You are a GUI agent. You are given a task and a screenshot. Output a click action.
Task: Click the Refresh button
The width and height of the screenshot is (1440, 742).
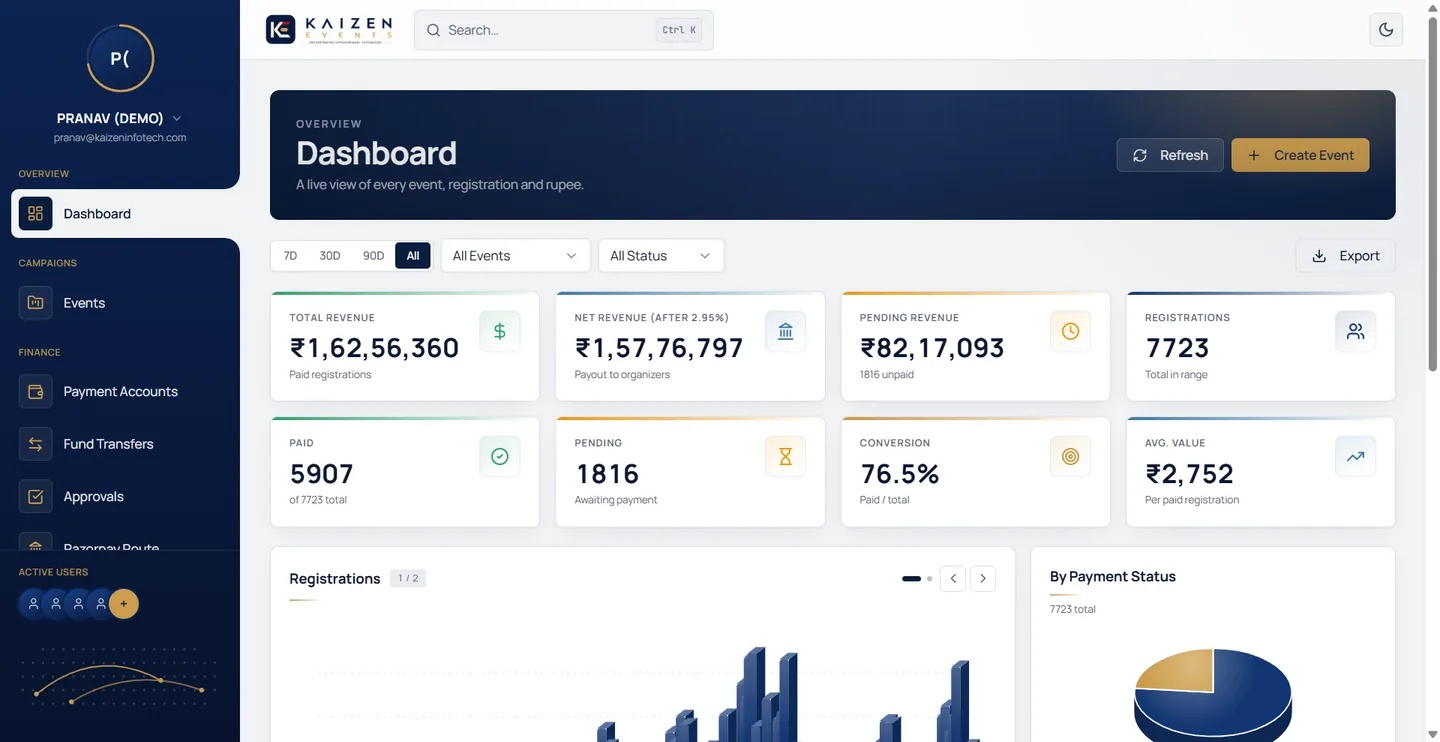[1170, 155]
